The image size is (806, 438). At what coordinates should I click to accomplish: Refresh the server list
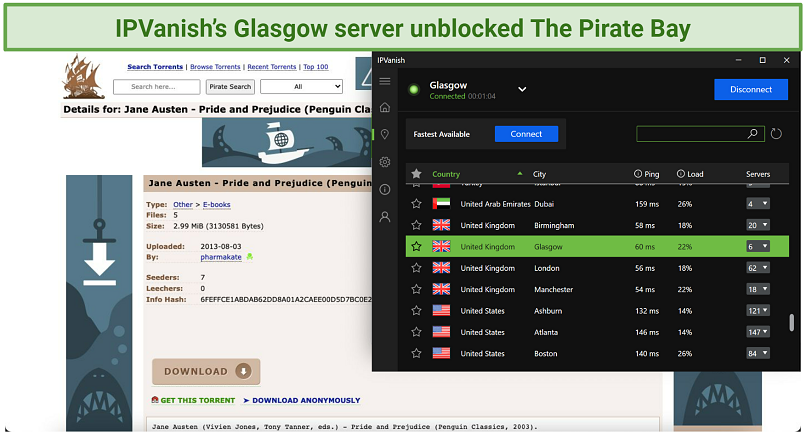click(x=776, y=134)
